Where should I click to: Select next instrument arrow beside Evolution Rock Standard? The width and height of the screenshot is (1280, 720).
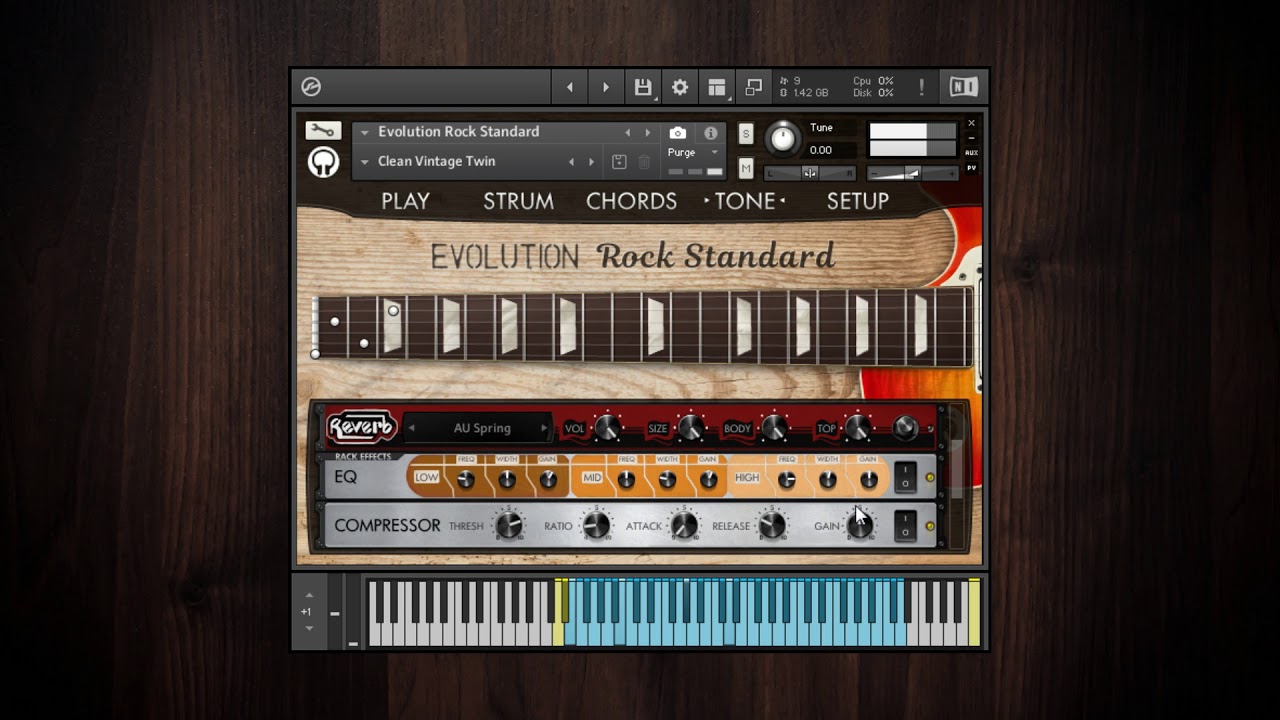(647, 132)
